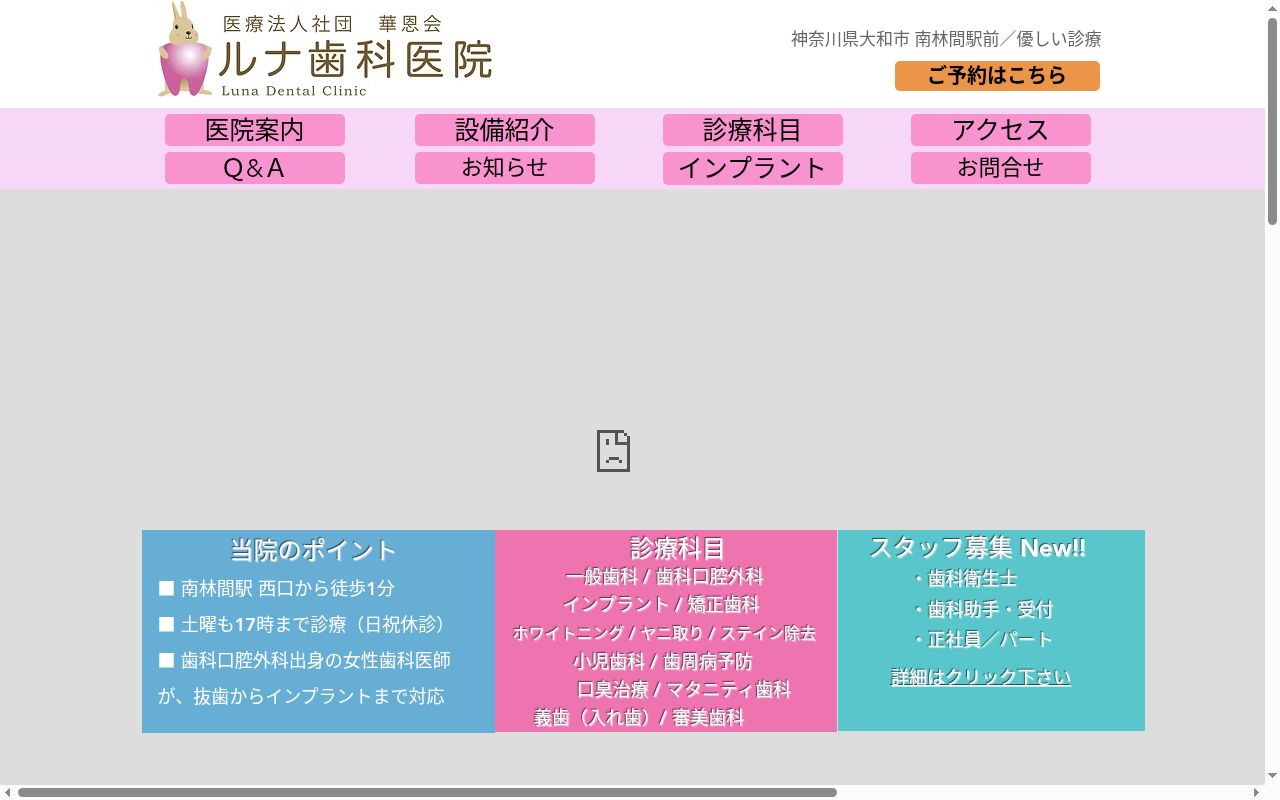This screenshot has width=1280, height=800.
Task: Click the ルナ歯科医院 site title
Action: click(x=355, y=61)
